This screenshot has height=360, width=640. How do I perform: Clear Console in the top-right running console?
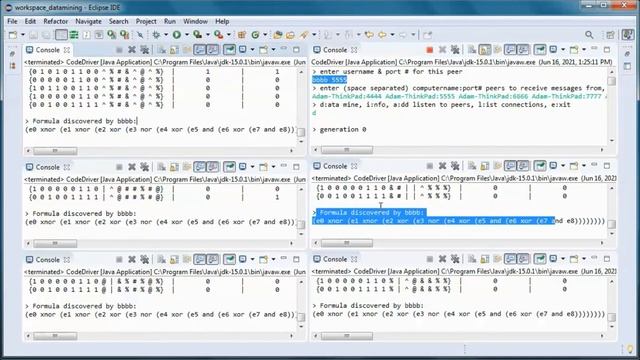(472, 50)
